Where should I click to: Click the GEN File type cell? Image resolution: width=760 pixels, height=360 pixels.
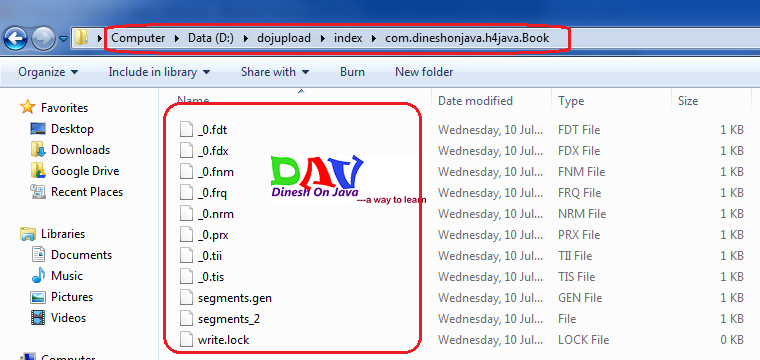pyautogui.click(x=580, y=298)
